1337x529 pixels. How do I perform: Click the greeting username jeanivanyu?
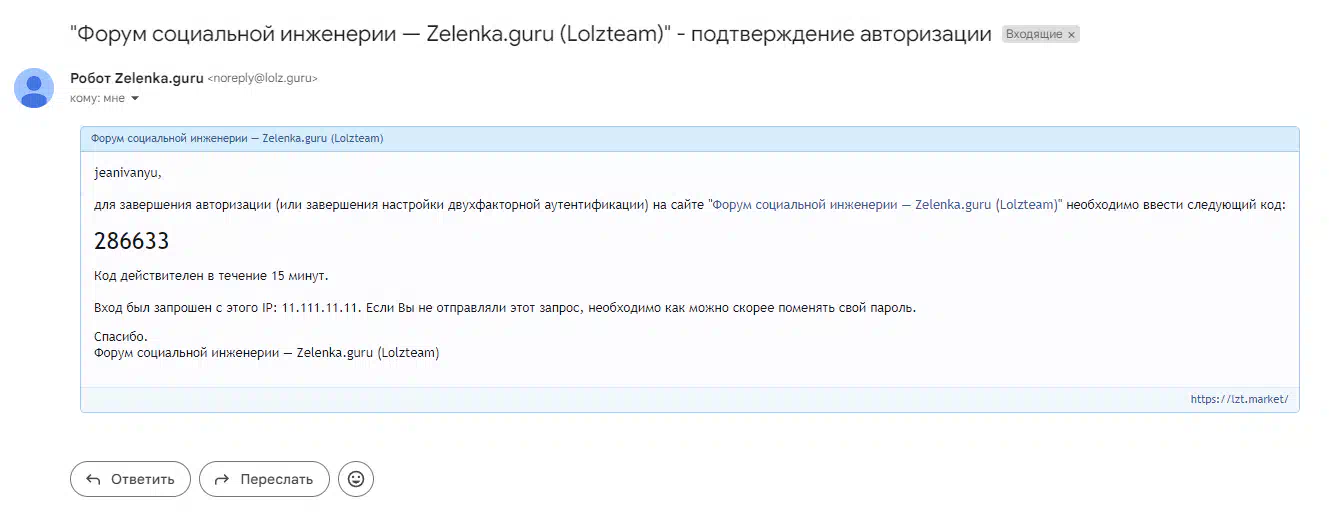point(127,172)
